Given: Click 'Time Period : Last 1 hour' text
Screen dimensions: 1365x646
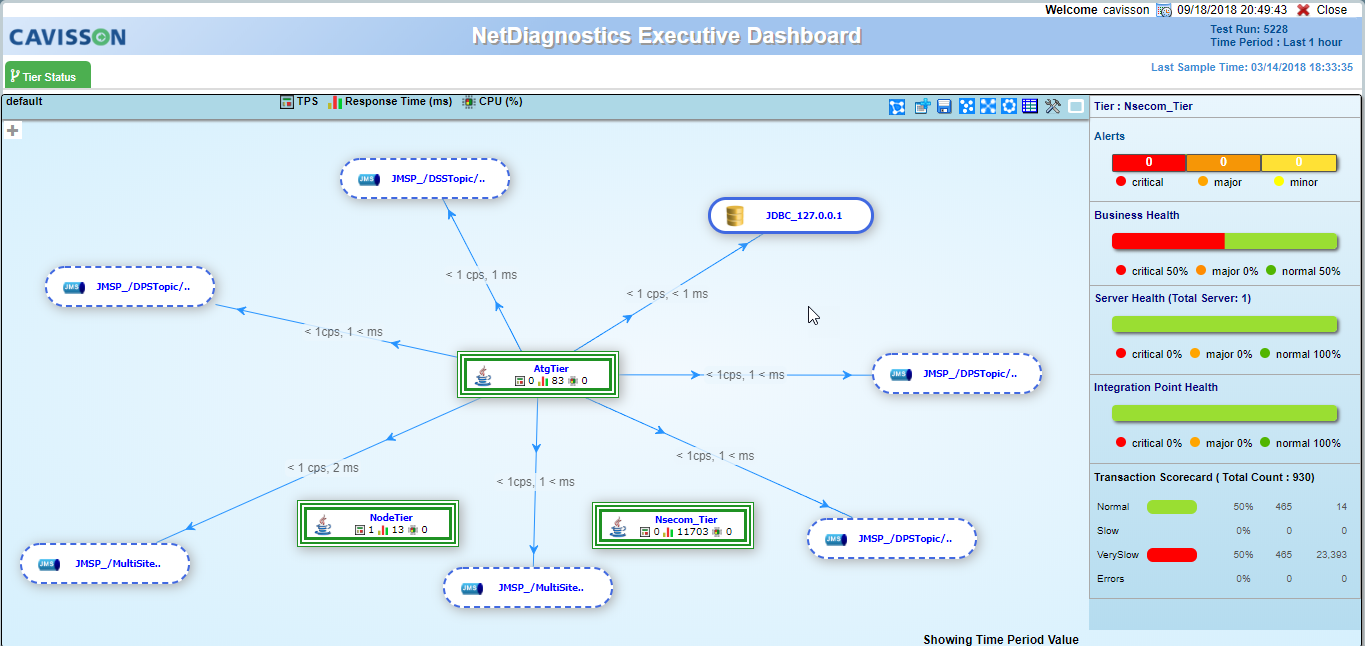Looking at the screenshot, I should pos(1276,42).
